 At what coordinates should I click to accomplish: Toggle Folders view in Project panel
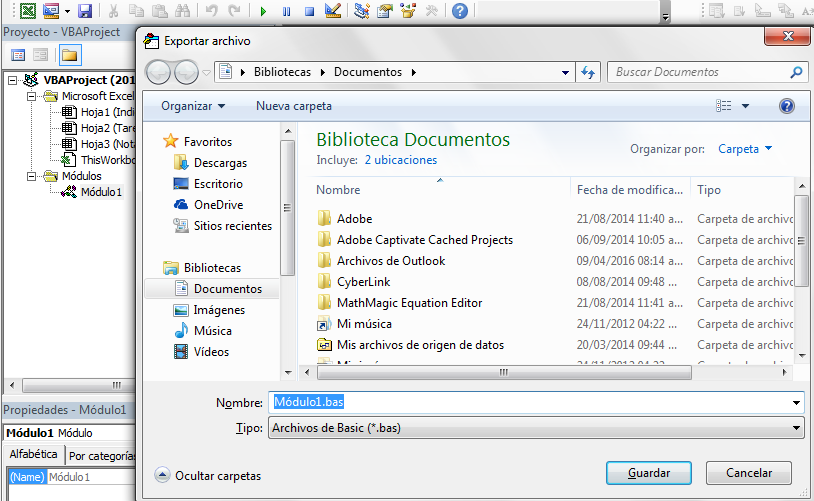tap(70, 55)
